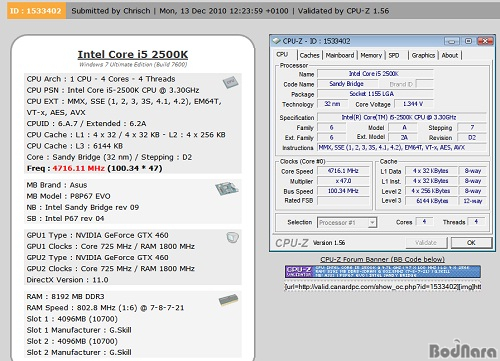Click the CPU-Z forum banner image

(383, 271)
